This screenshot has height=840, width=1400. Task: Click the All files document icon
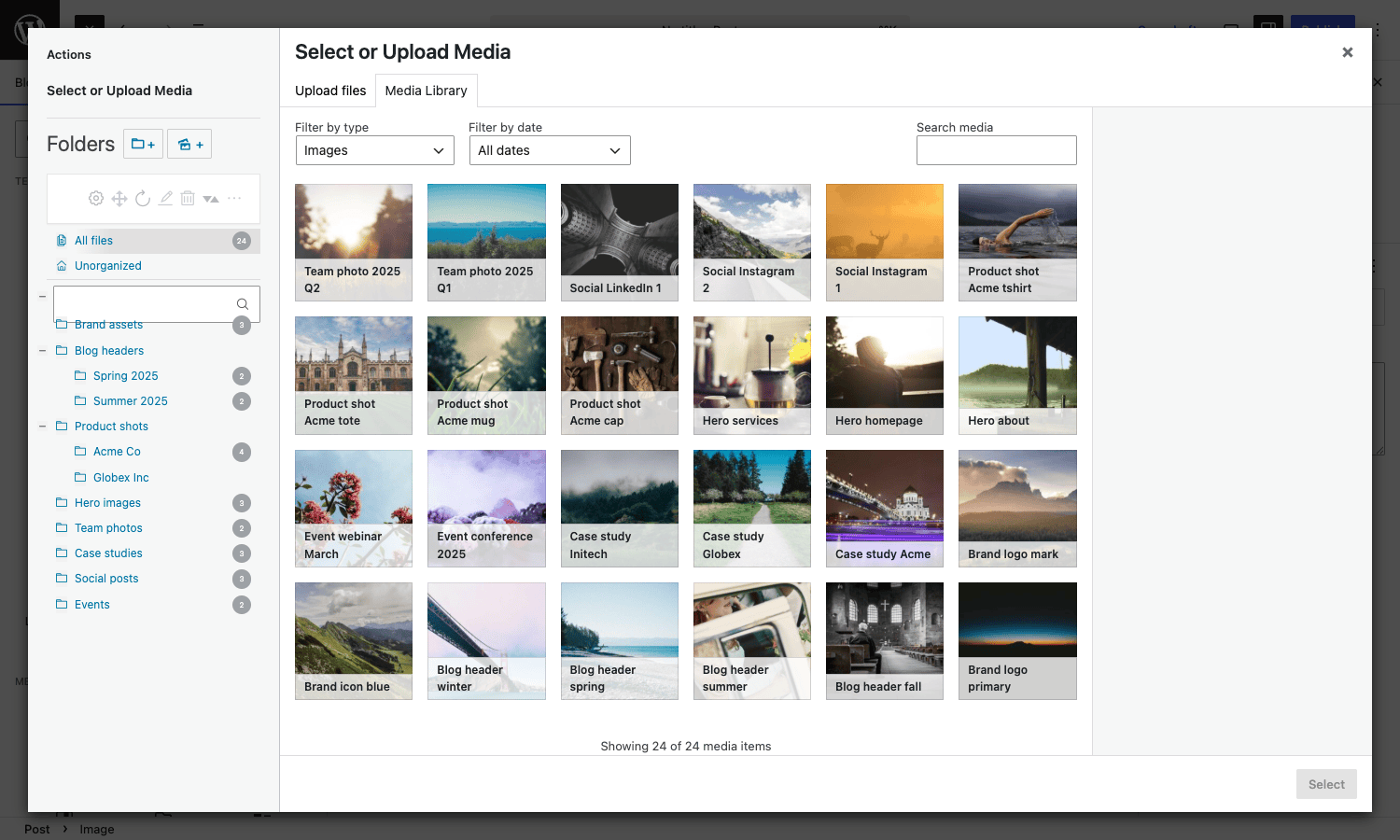click(62, 241)
